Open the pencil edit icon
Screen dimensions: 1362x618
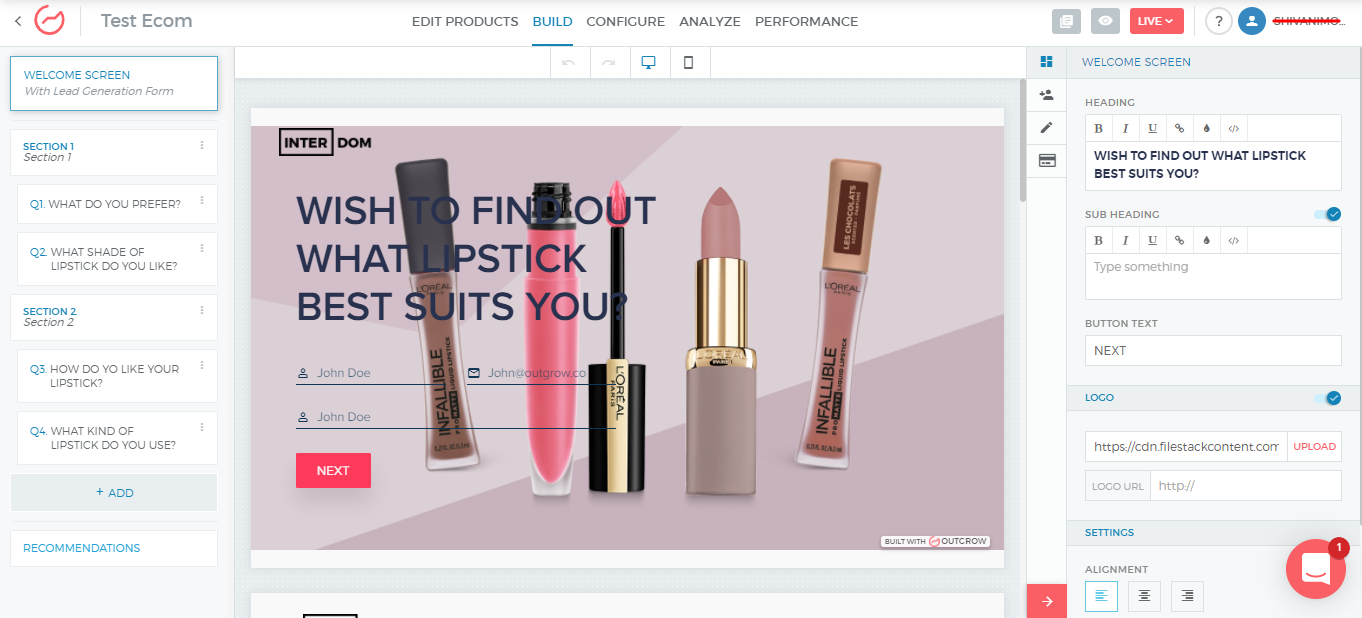1046,127
